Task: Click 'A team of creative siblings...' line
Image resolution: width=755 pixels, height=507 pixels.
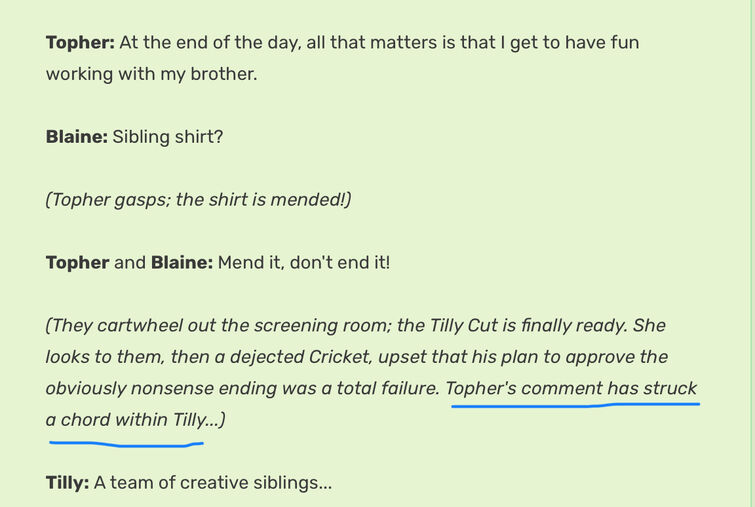Action: coord(213,483)
